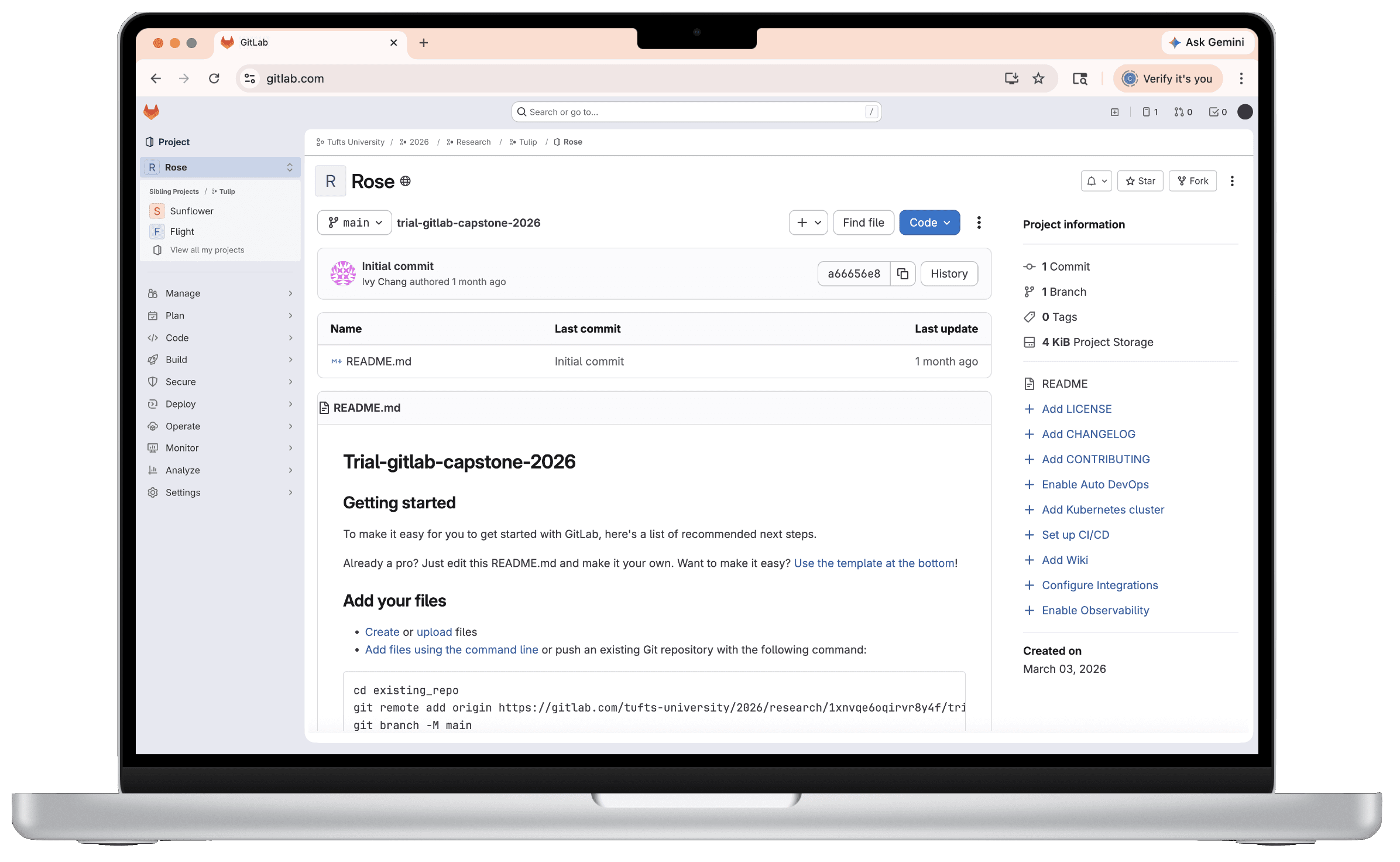Star the Rose project
The image size is (1400, 862).
coord(1140,181)
